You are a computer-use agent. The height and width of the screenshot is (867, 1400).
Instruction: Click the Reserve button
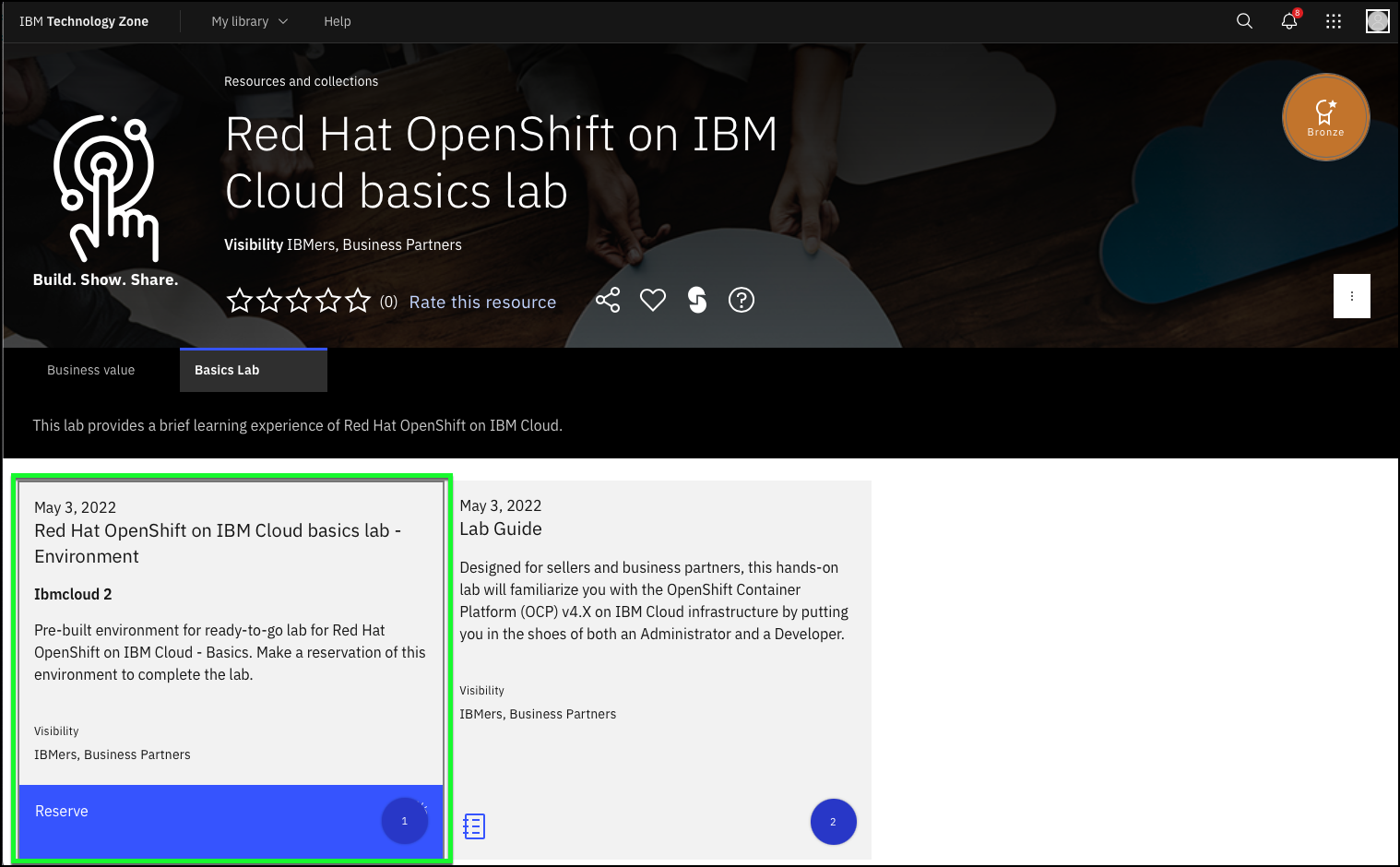pyautogui.click(x=62, y=812)
